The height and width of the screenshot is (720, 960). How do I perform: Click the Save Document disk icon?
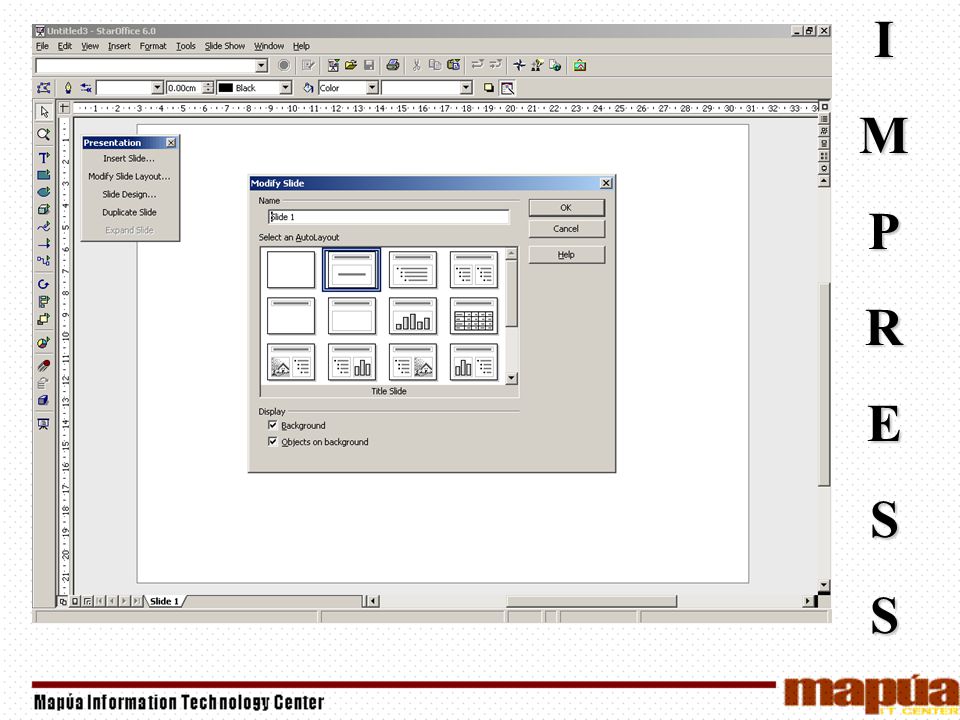(x=369, y=65)
